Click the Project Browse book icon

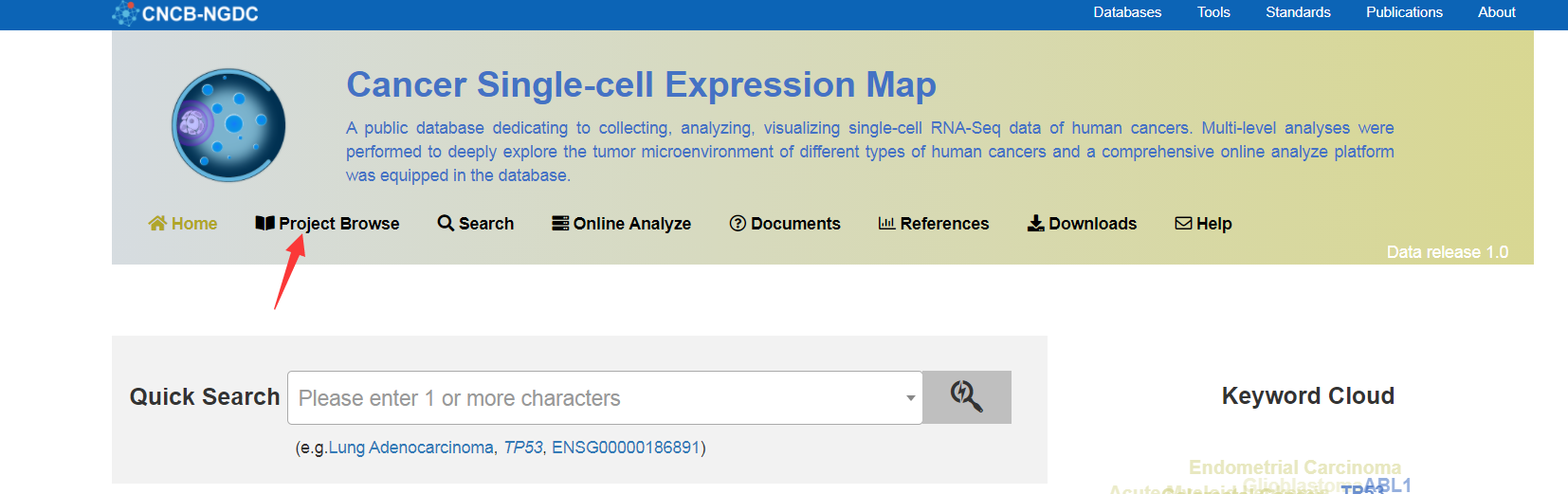pos(265,223)
